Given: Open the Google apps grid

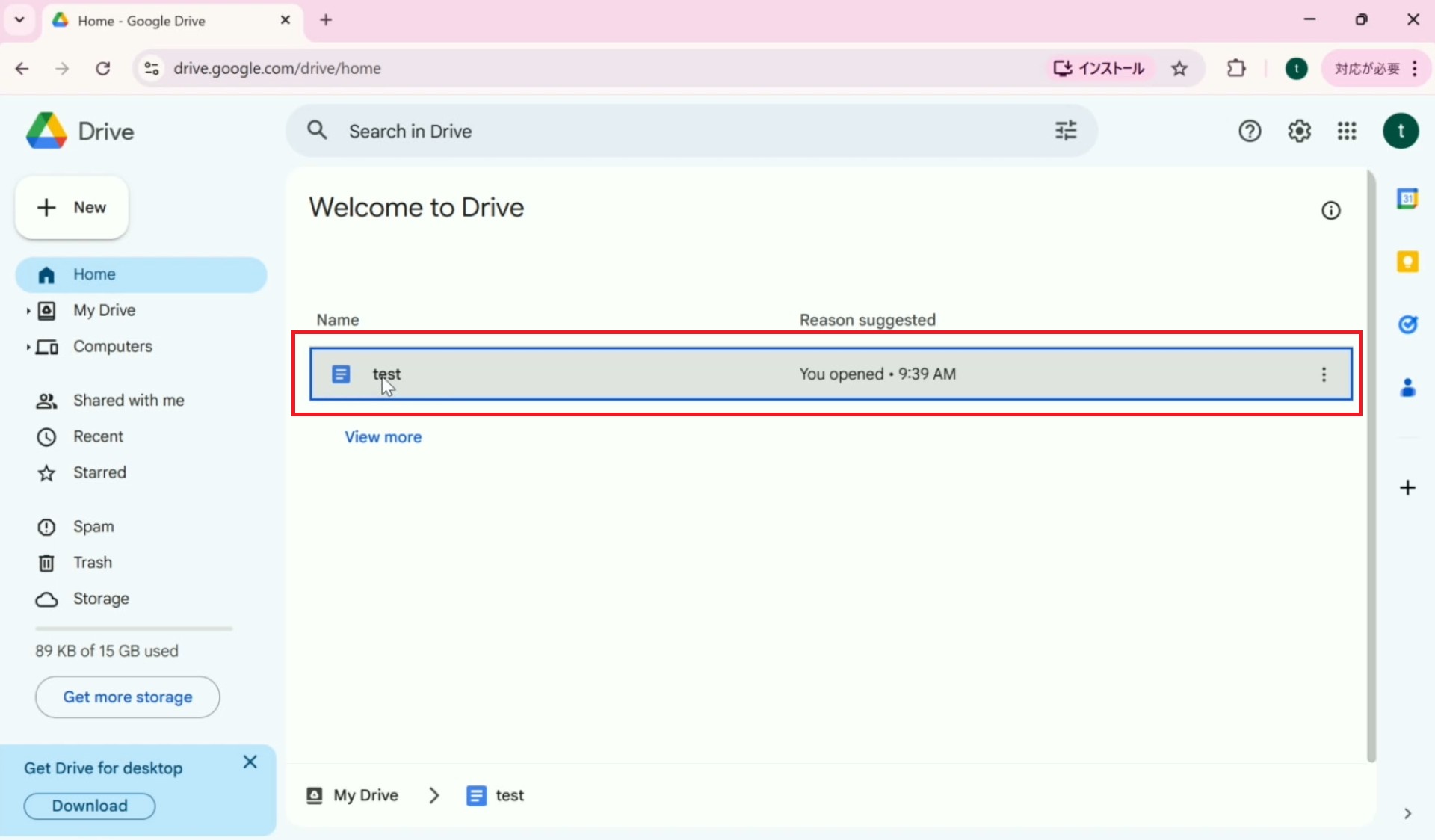Looking at the screenshot, I should pyautogui.click(x=1346, y=132).
